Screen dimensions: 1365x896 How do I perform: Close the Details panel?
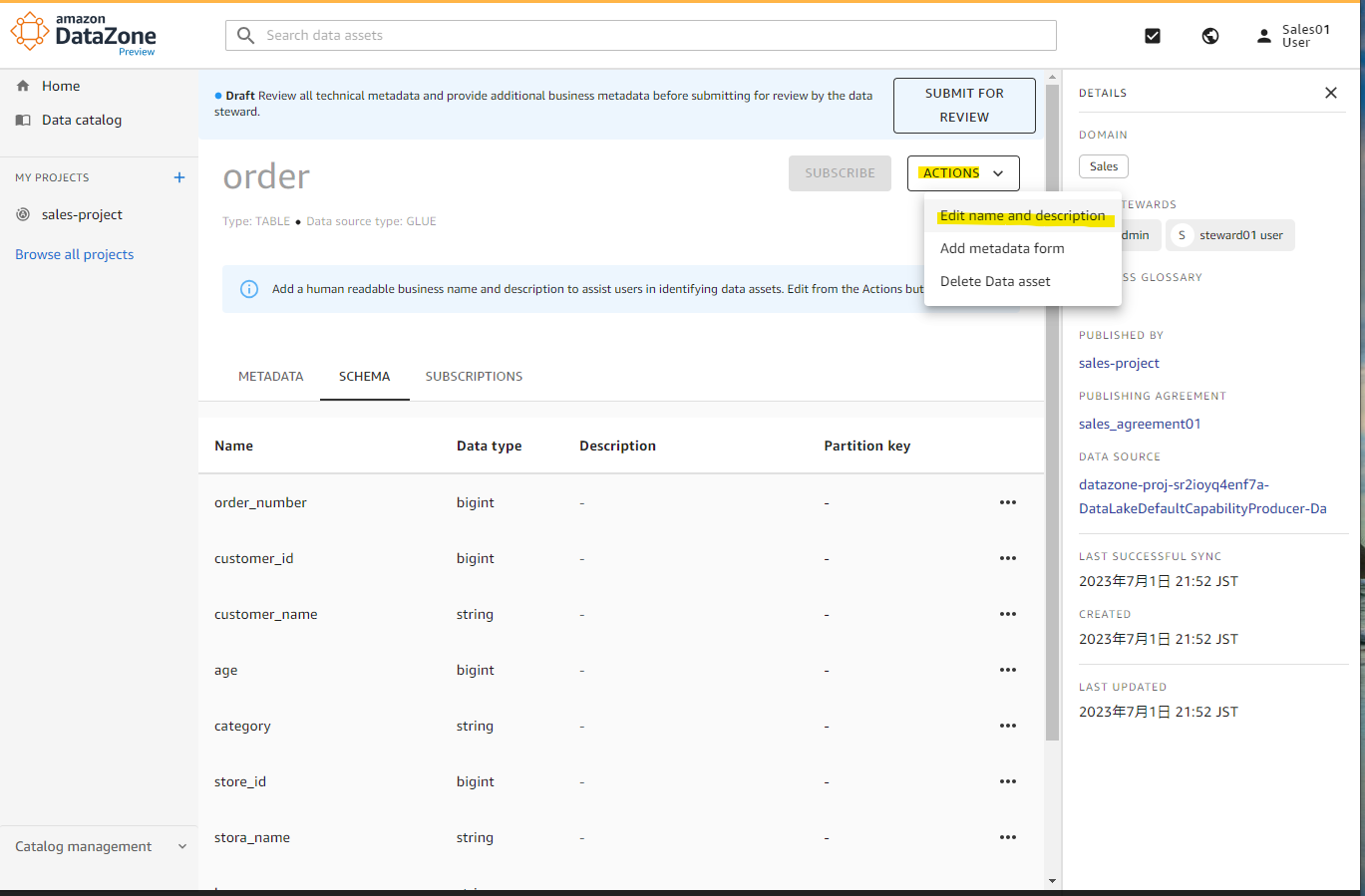coord(1331,93)
